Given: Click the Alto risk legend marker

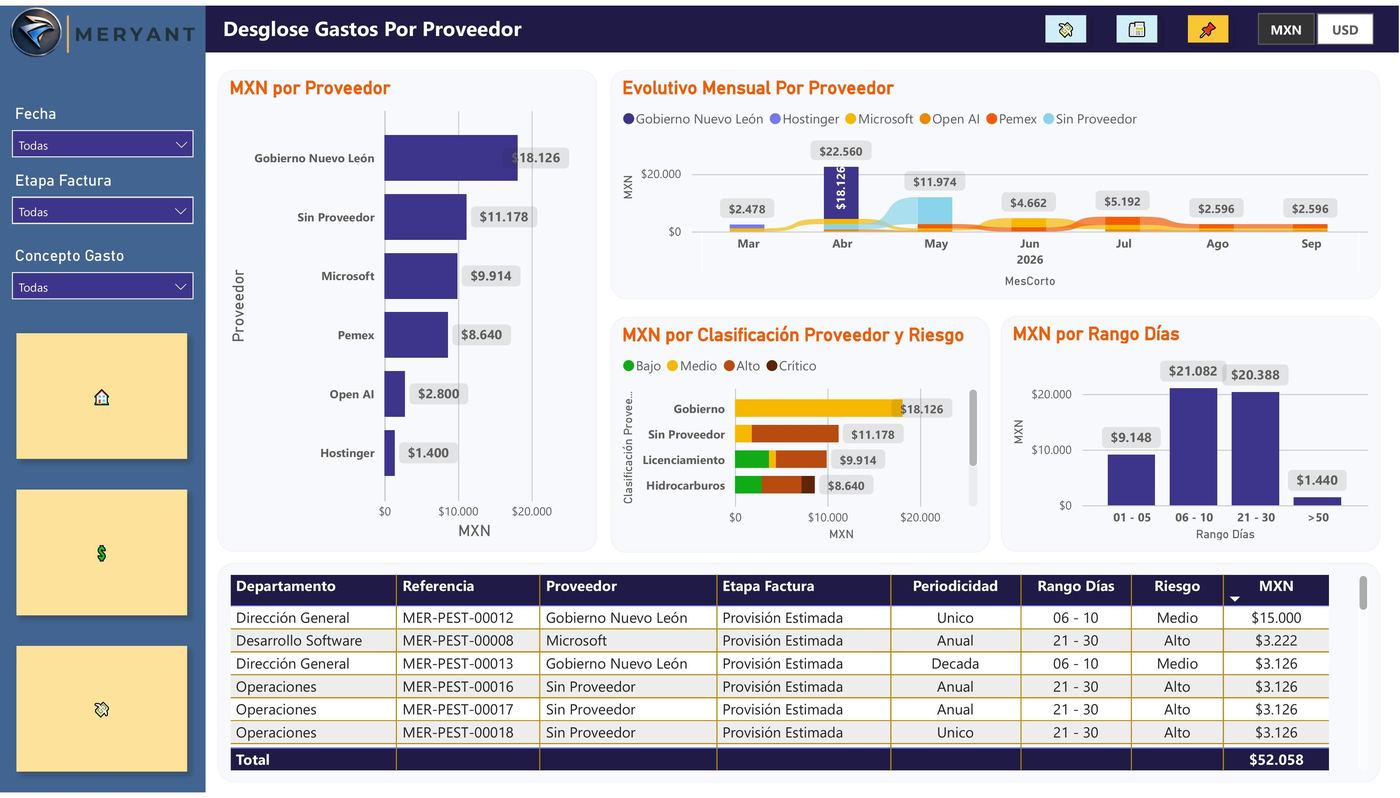Looking at the screenshot, I should pyautogui.click(x=730, y=366).
